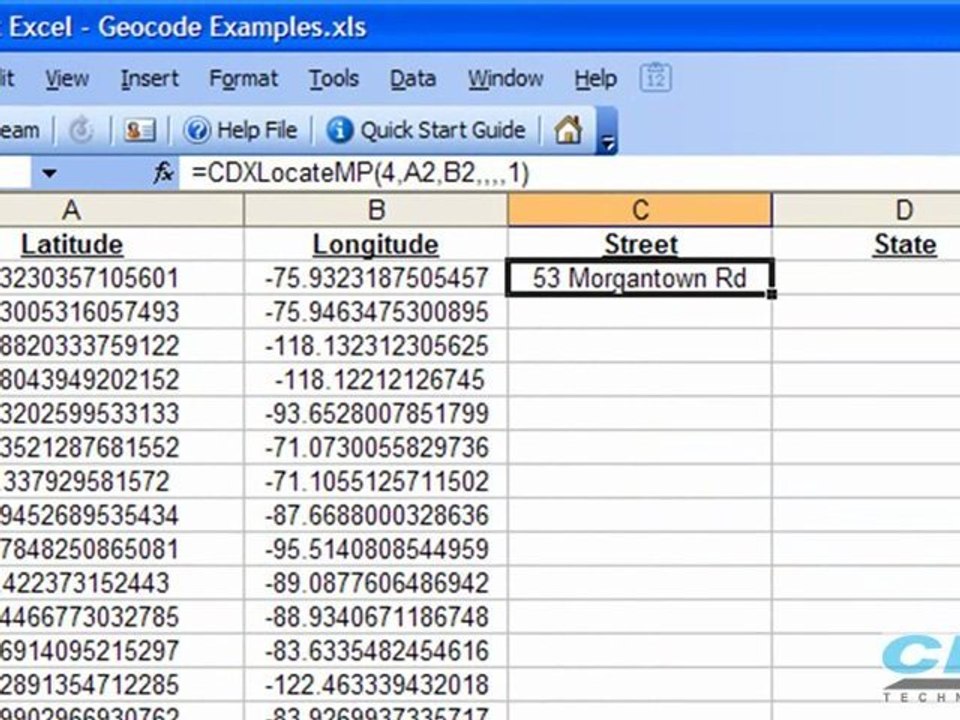The height and width of the screenshot is (720, 960).
Task: Click the State header cell
Action: (x=866, y=244)
